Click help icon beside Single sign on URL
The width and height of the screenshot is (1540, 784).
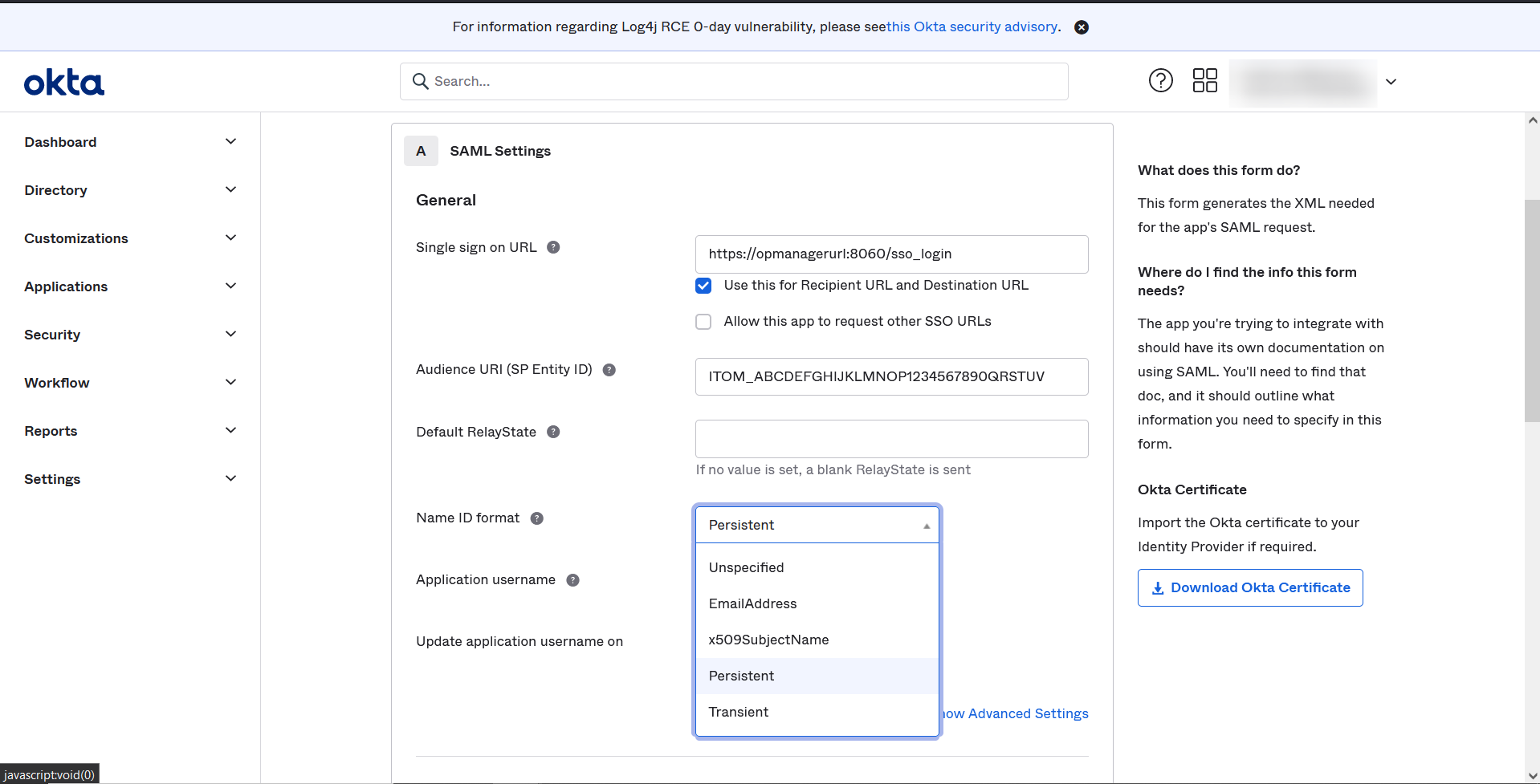[553, 247]
